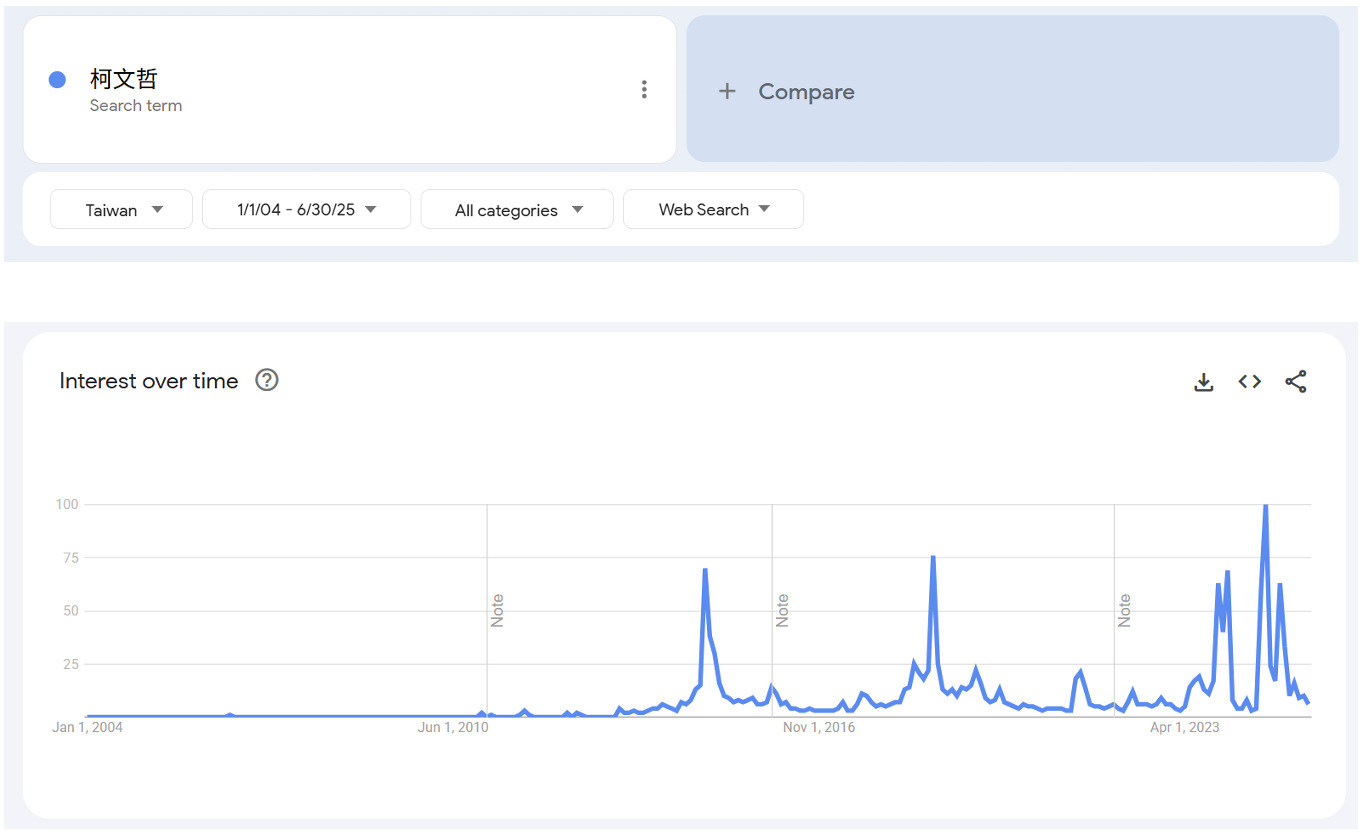
Task: Open the All categories dropdown
Action: (517, 210)
